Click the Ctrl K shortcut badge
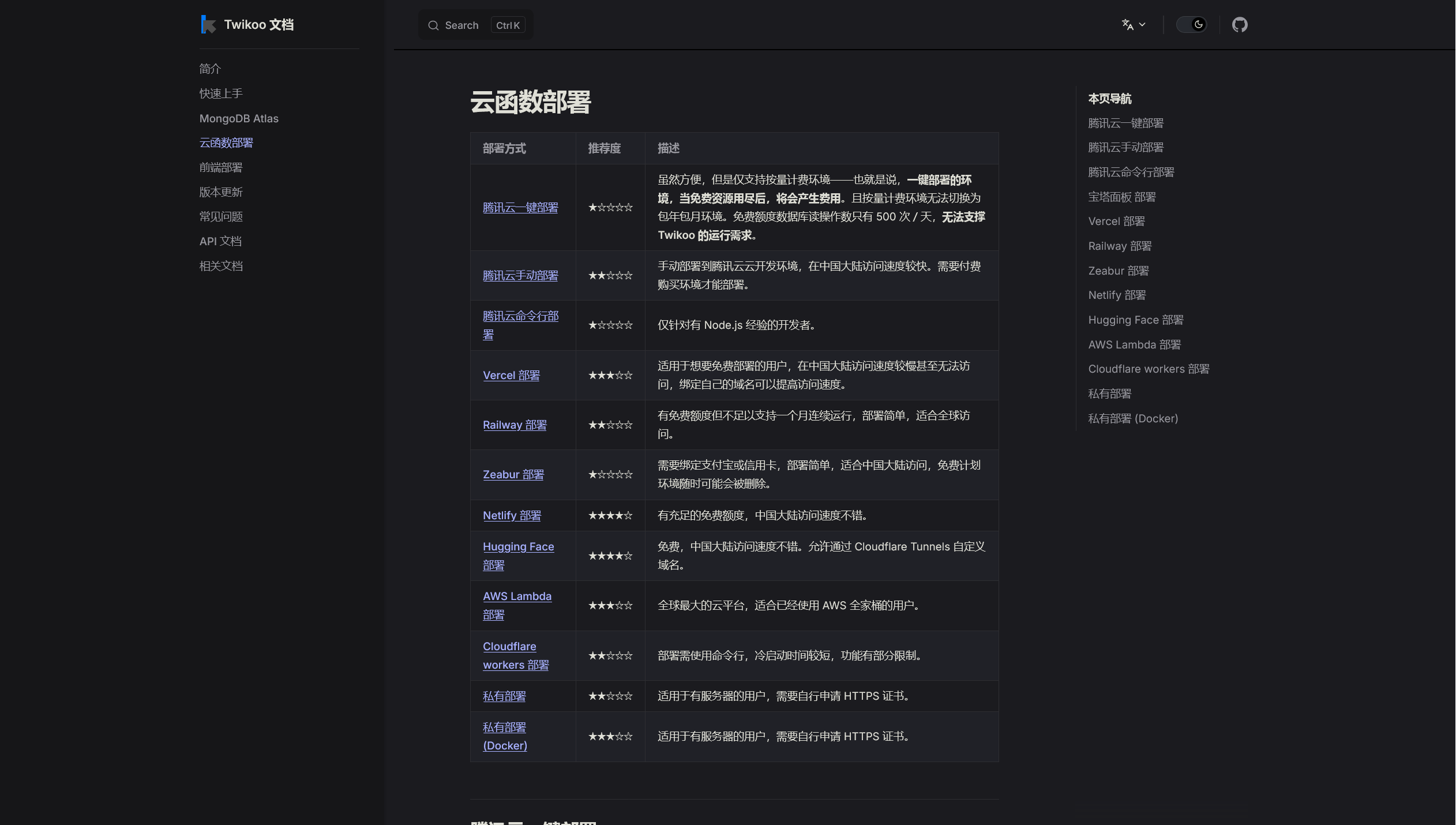 point(508,25)
